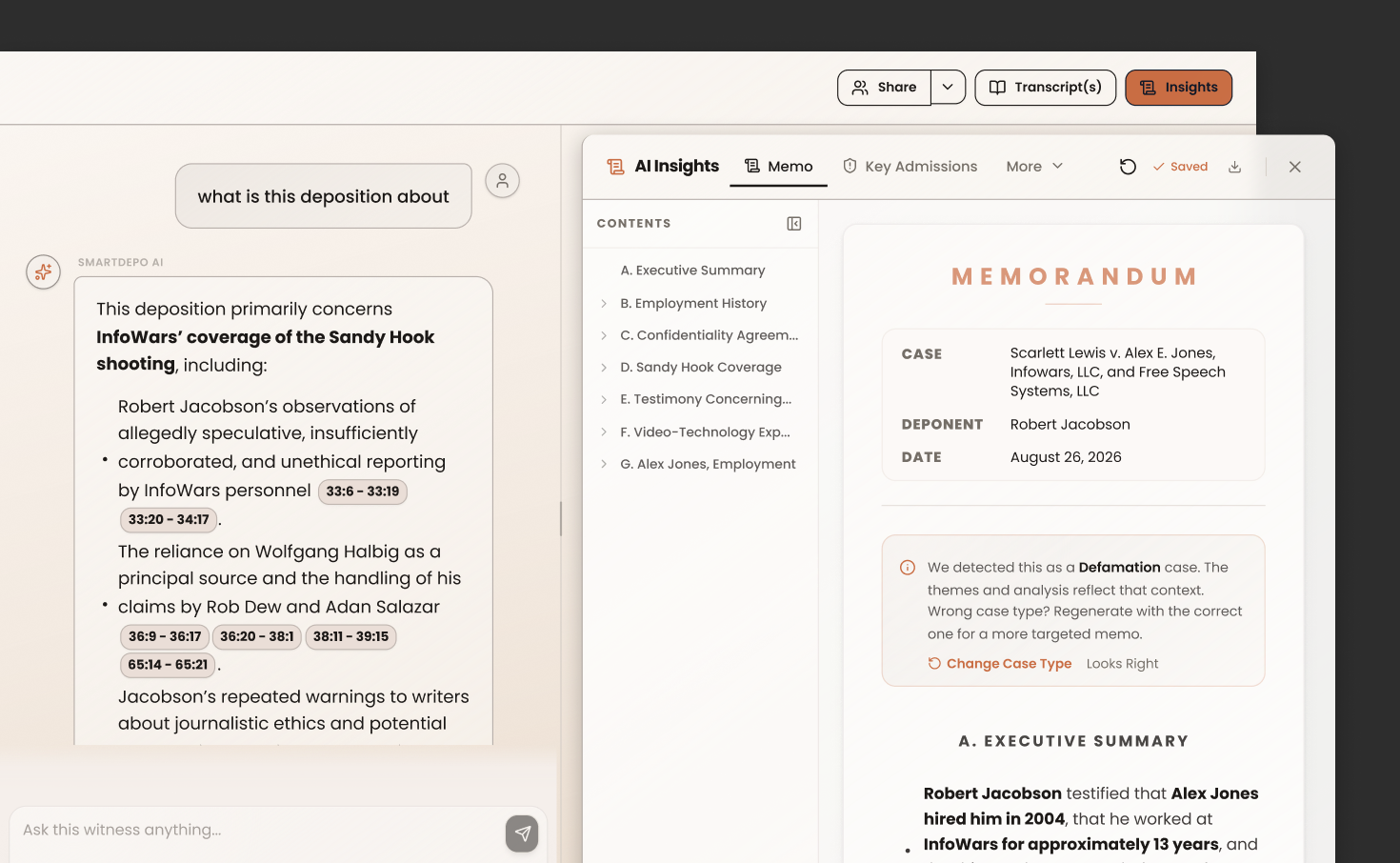This screenshot has height=863, width=1400.
Task: Open citation 38:11 - 39:15
Action: tap(350, 636)
